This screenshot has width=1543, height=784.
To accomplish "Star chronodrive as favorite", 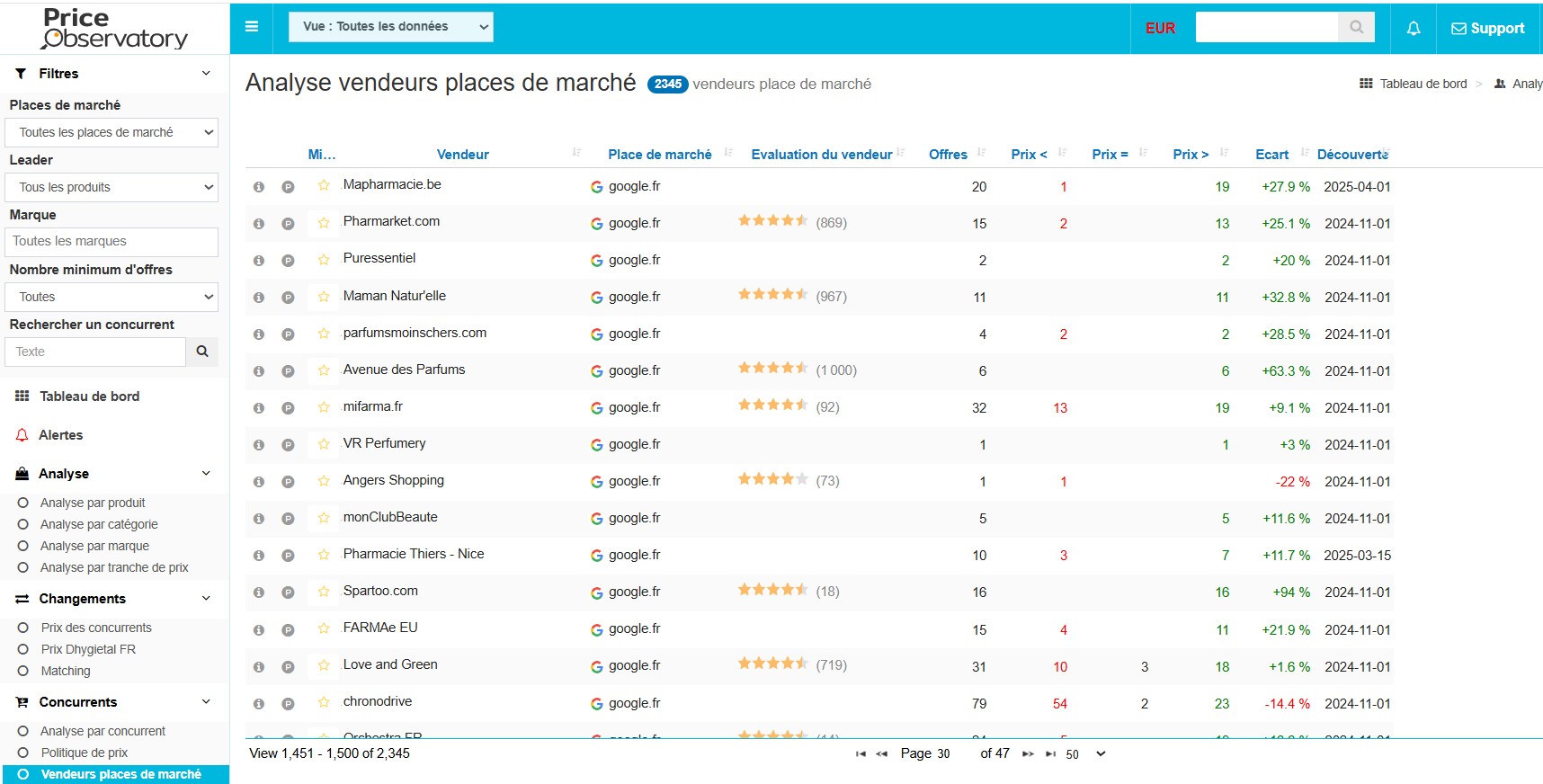I will coord(324,702).
